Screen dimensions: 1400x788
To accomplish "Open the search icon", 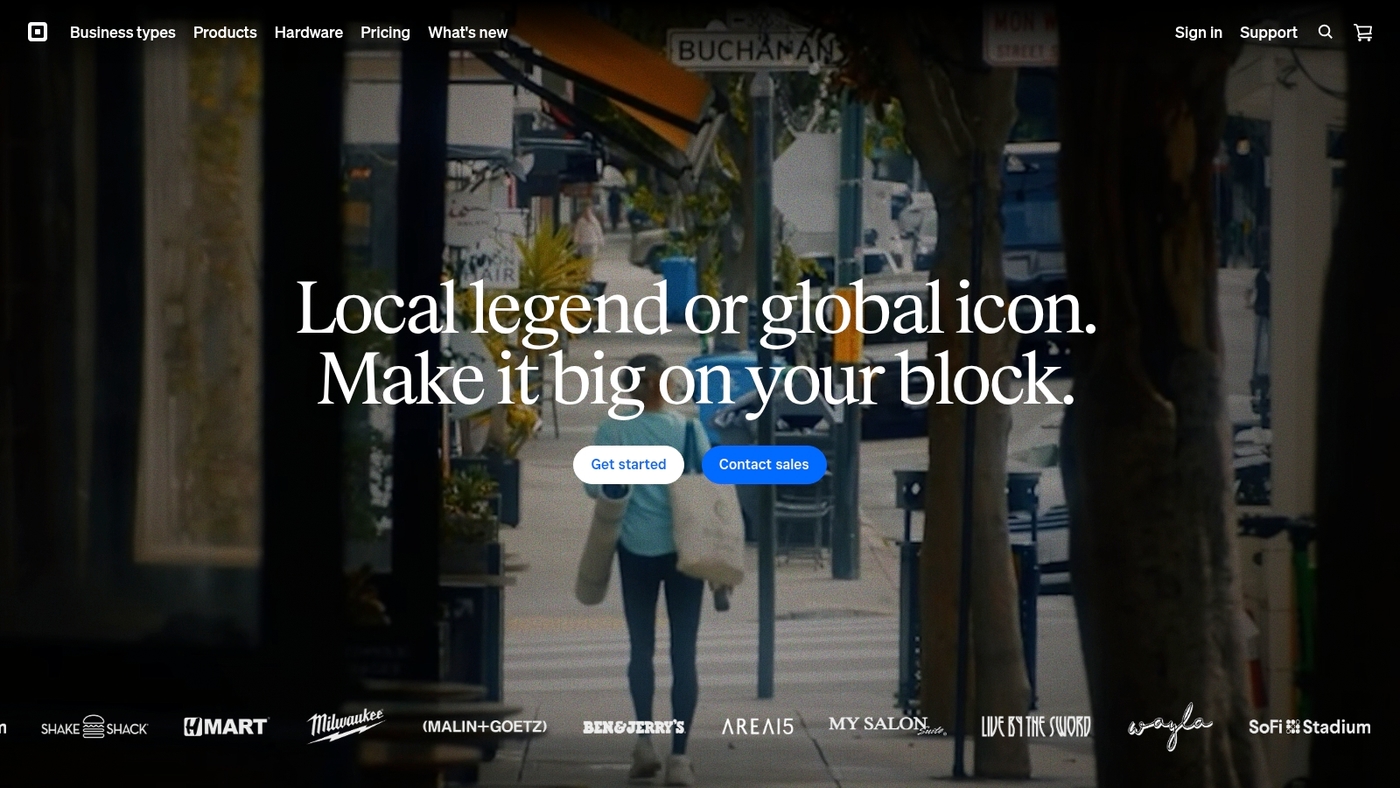I will (x=1325, y=32).
